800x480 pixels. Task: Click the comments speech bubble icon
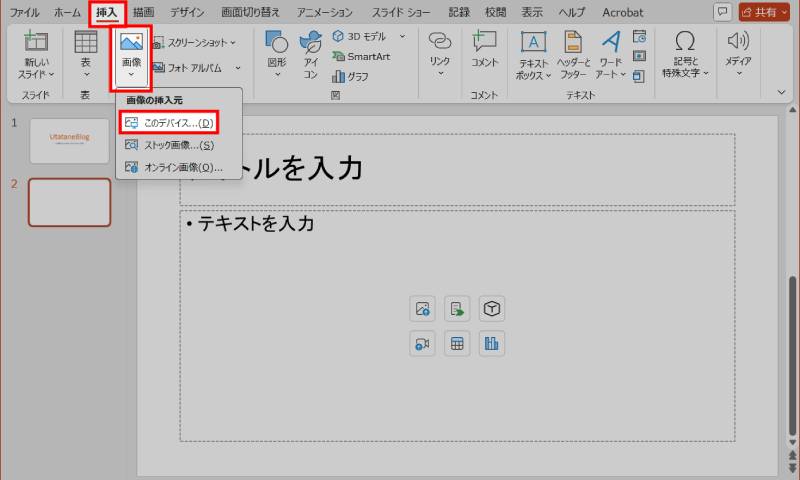tap(722, 12)
